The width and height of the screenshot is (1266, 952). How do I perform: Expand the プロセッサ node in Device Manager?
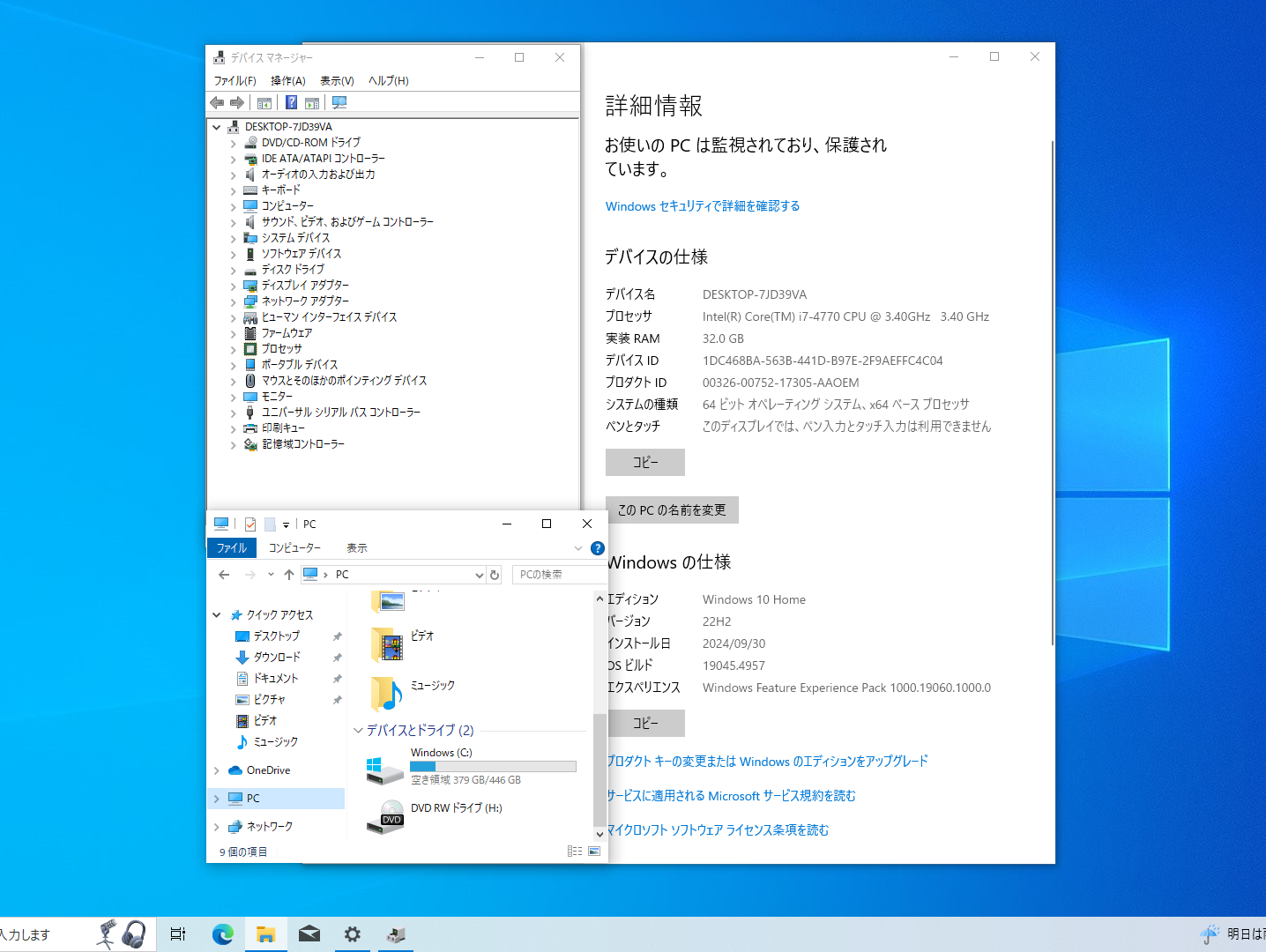tap(233, 349)
